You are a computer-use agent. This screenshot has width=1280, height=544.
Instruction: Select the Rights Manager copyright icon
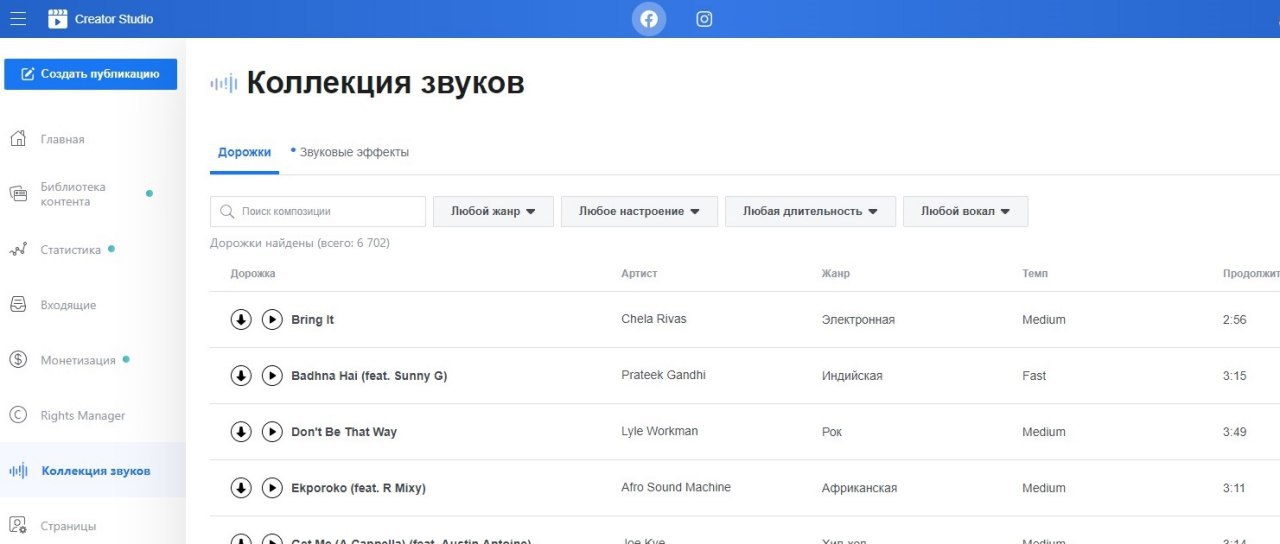pos(18,416)
